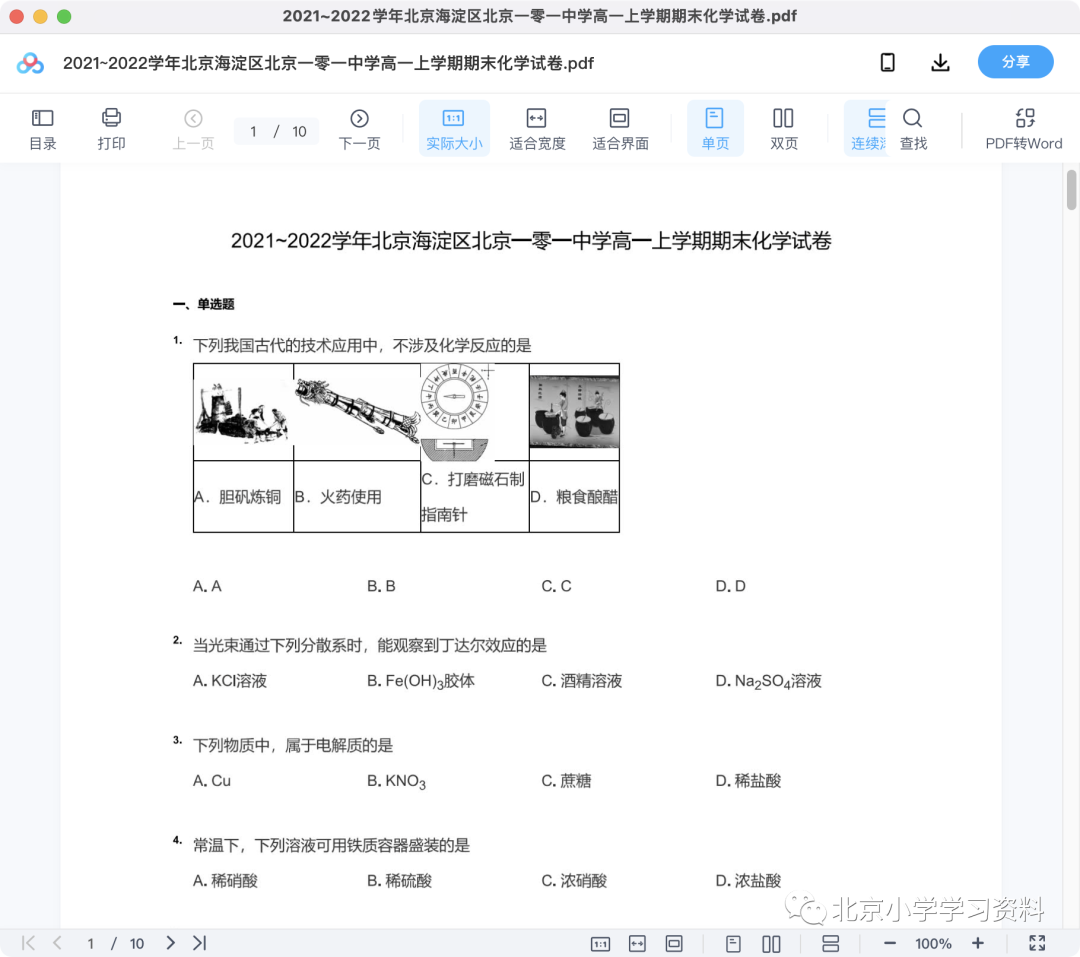
Task: Select 实际大小 actual size view
Action: pyautogui.click(x=454, y=129)
